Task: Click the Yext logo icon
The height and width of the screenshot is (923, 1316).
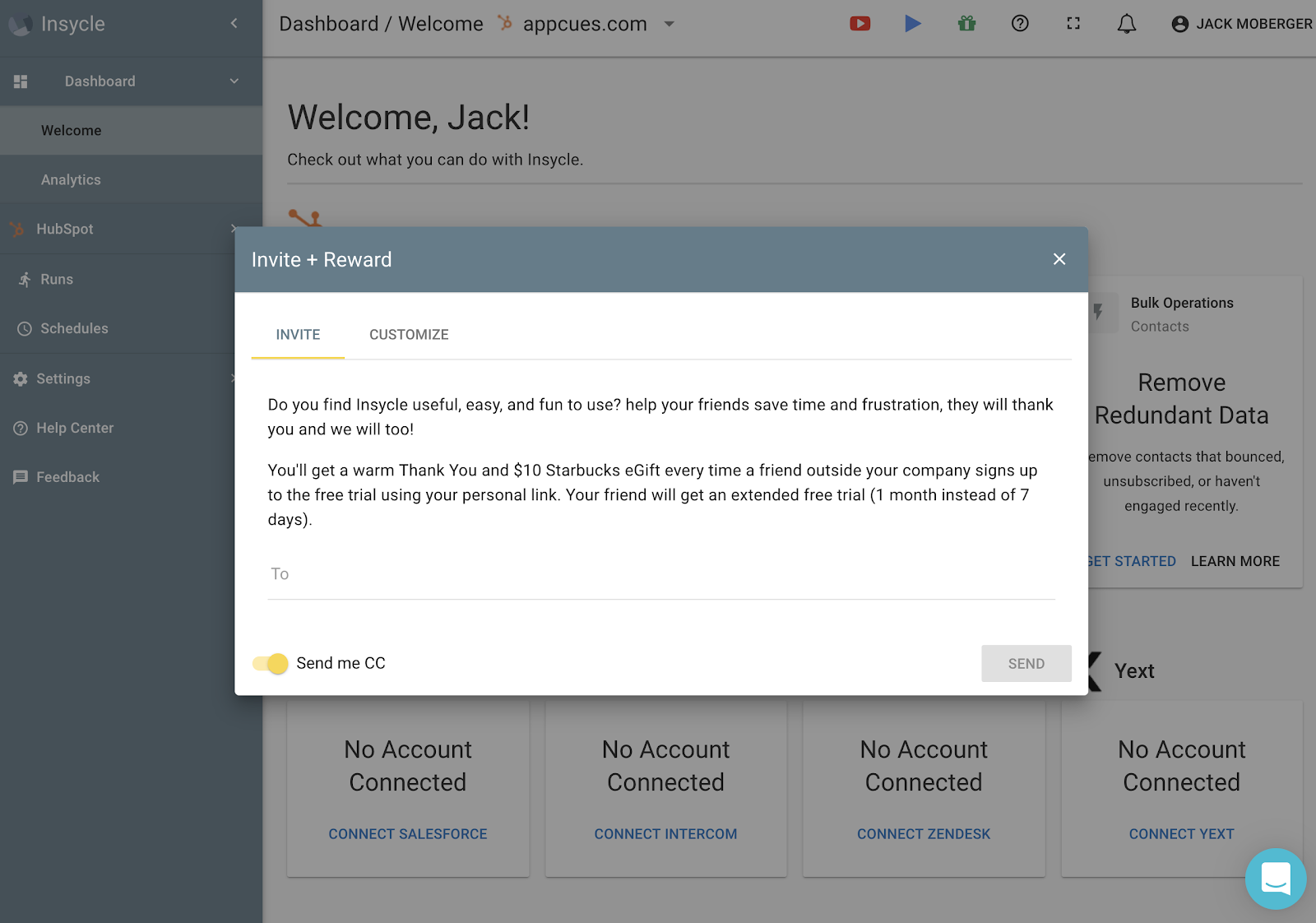Action: point(1095,671)
